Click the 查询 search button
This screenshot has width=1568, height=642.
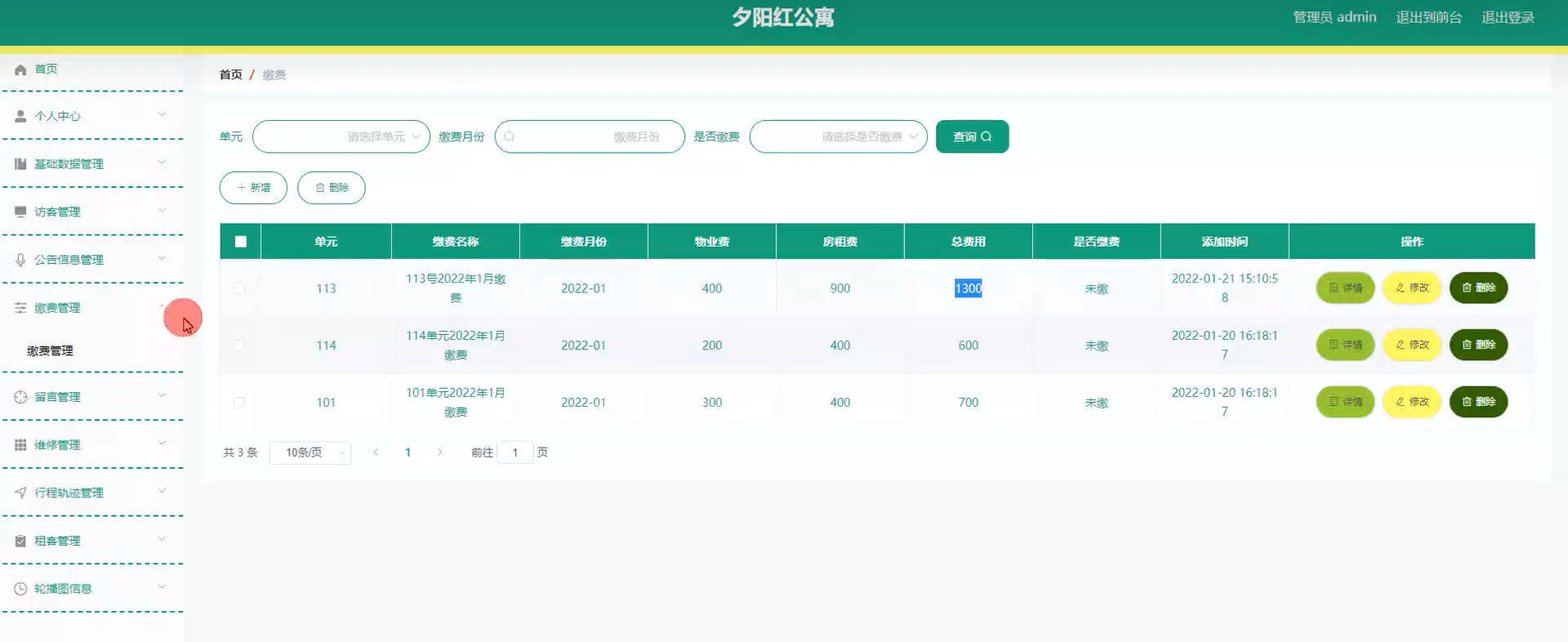(x=972, y=136)
